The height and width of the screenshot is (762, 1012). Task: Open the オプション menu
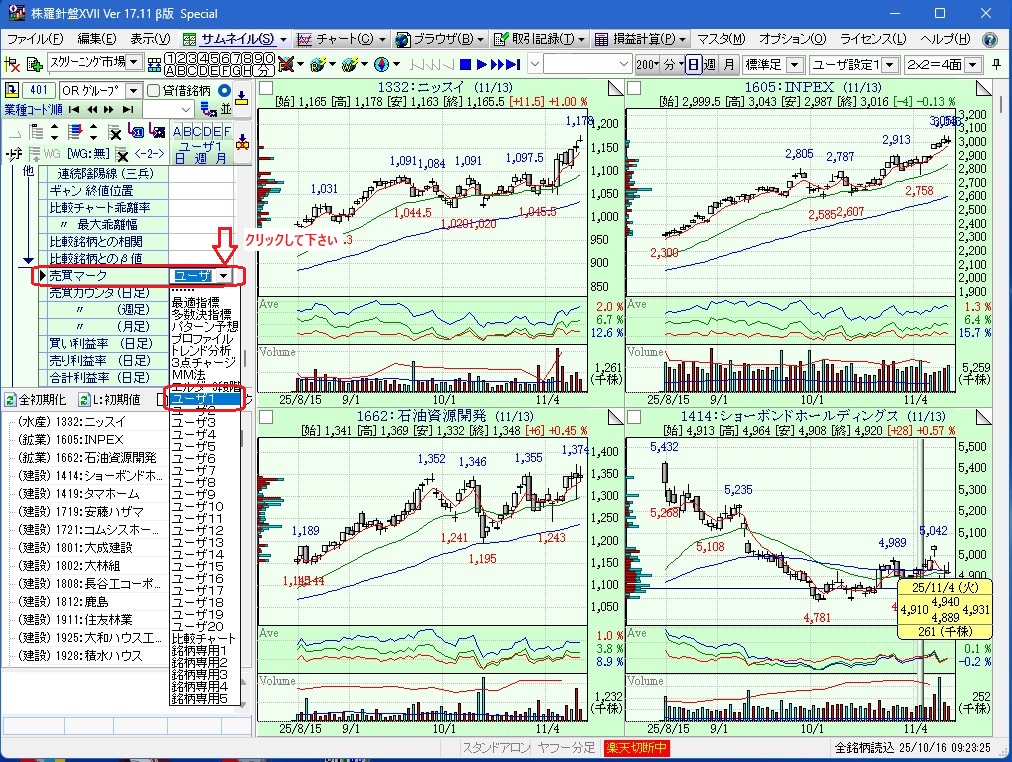click(792, 39)
